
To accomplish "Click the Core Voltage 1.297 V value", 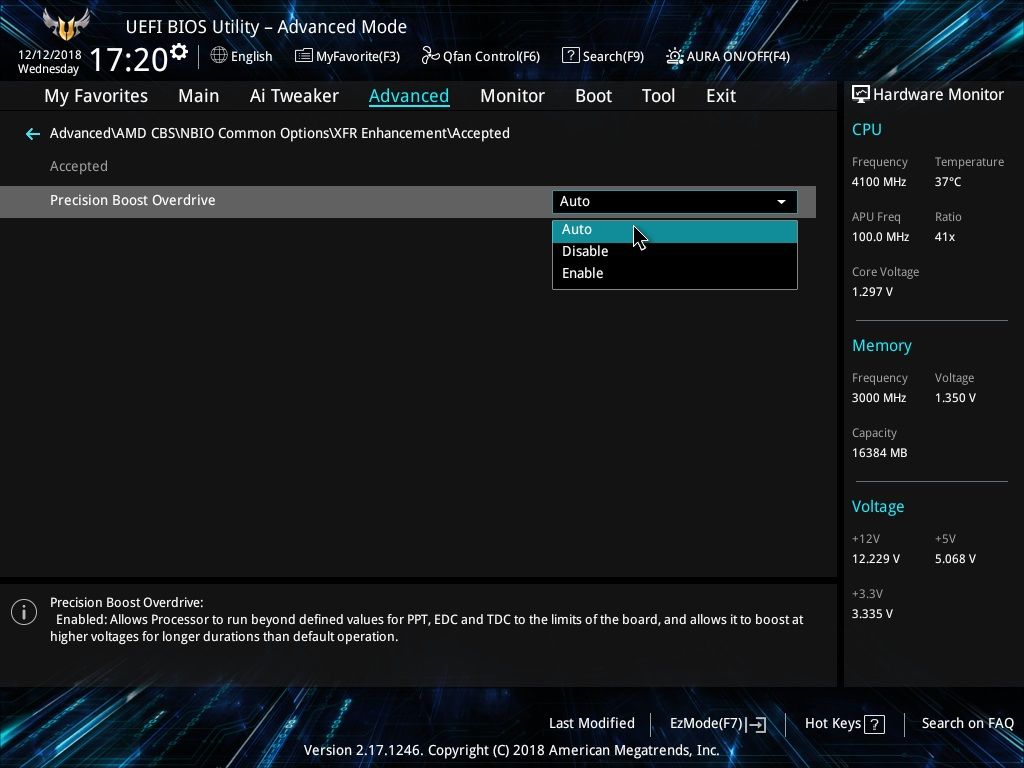I will 872,292.
